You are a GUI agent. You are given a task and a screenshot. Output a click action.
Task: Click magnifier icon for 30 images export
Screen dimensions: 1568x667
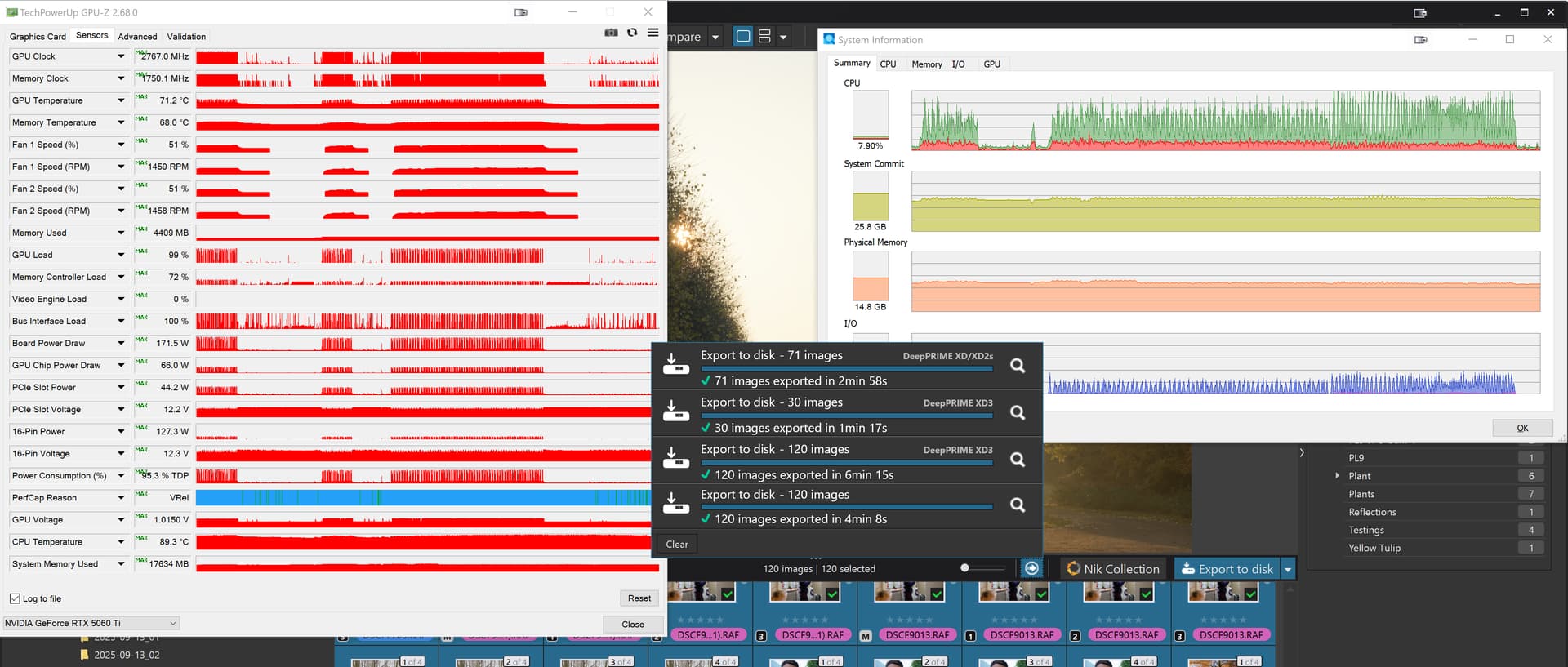(1018, 412)
